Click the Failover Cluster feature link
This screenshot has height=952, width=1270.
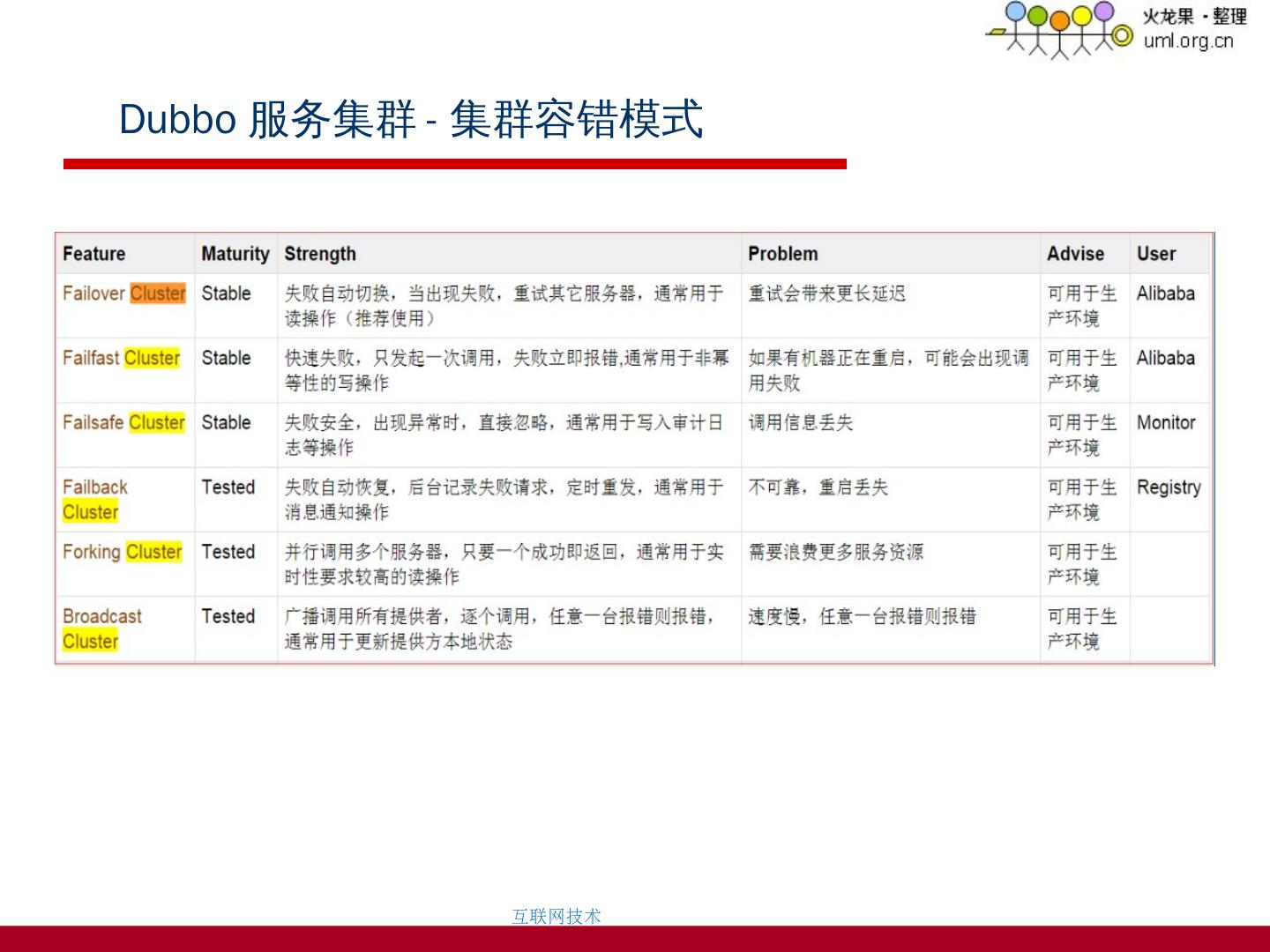tap(123, 294)
